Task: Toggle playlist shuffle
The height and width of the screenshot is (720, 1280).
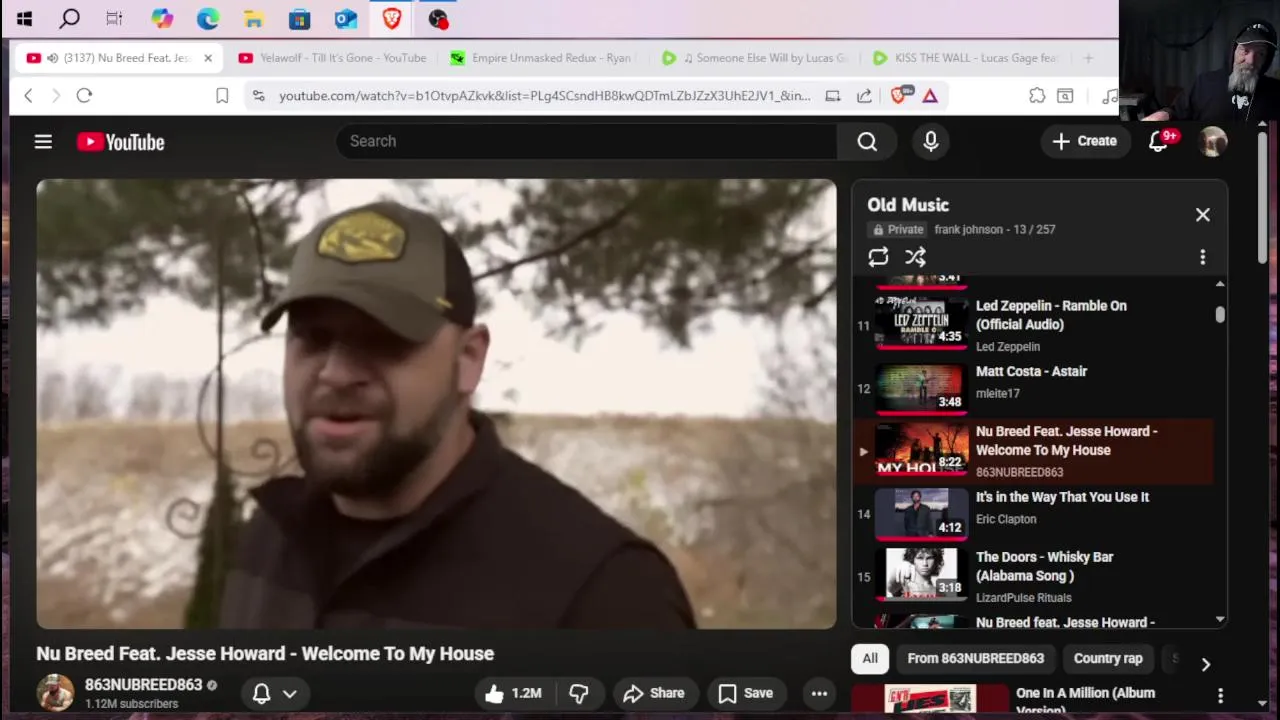Action: tap(915, 257)
